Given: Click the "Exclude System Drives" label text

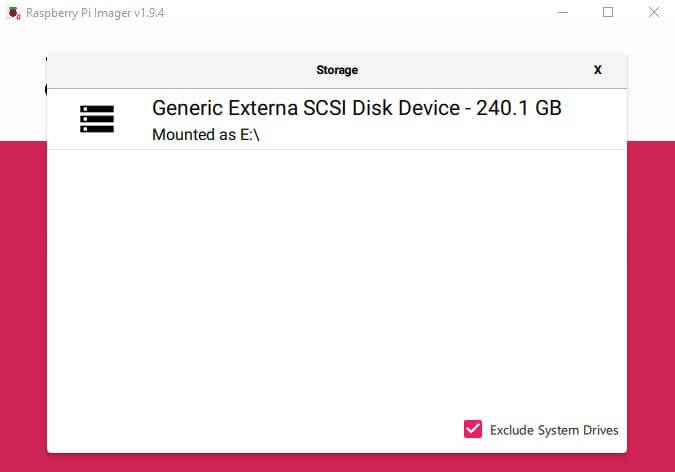Looking at the screenshot, I should pos(554,430).
